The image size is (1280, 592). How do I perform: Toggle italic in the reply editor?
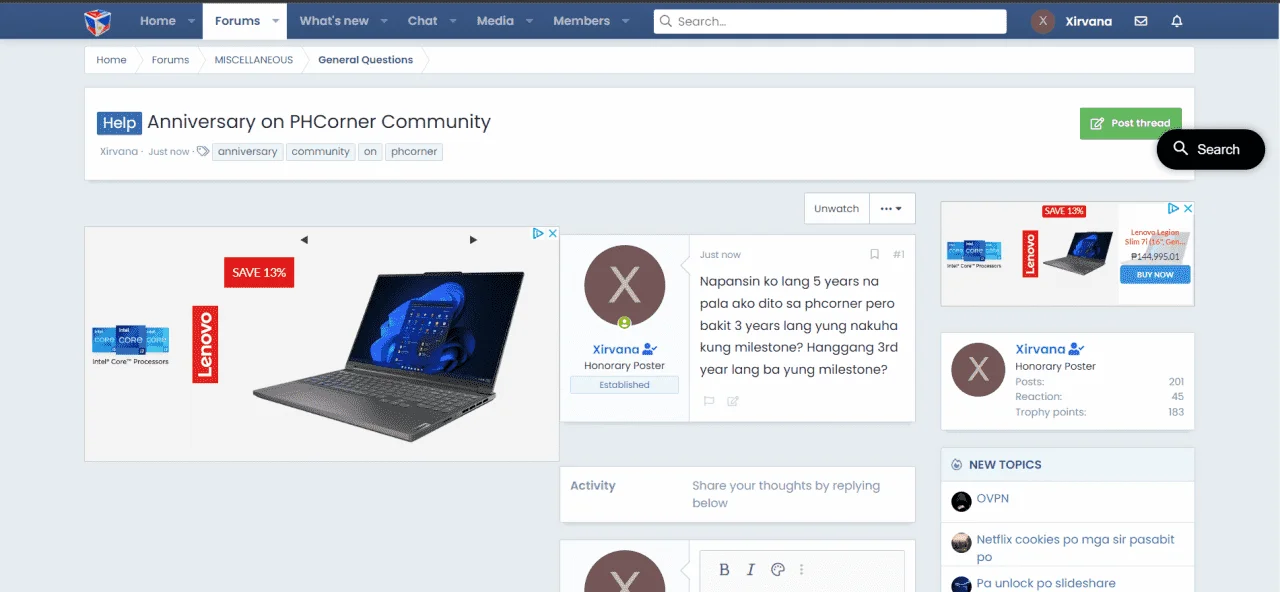(x=751, y=570)
